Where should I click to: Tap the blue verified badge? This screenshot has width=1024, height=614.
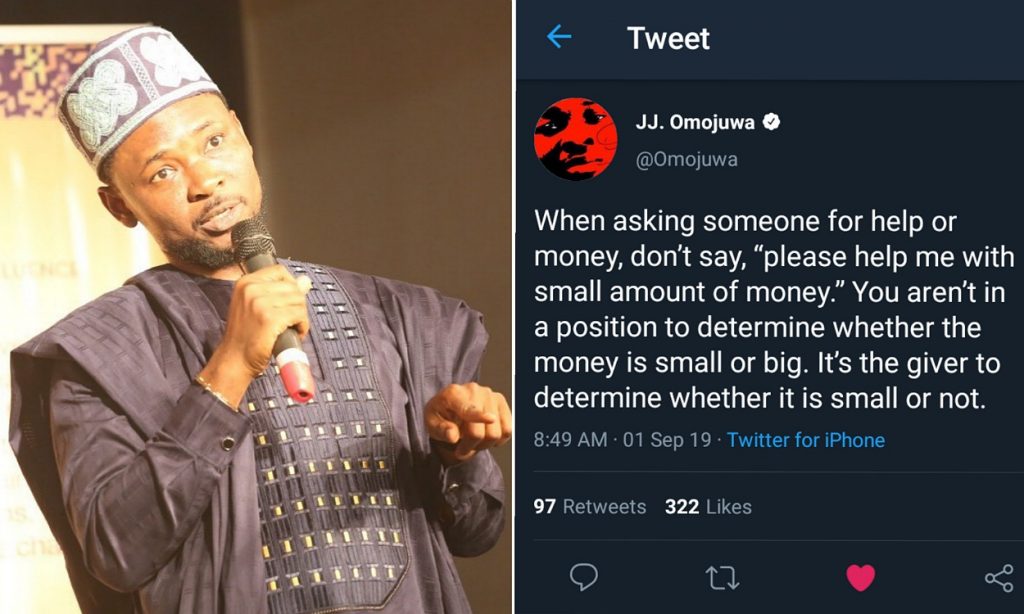coord(771,123)
